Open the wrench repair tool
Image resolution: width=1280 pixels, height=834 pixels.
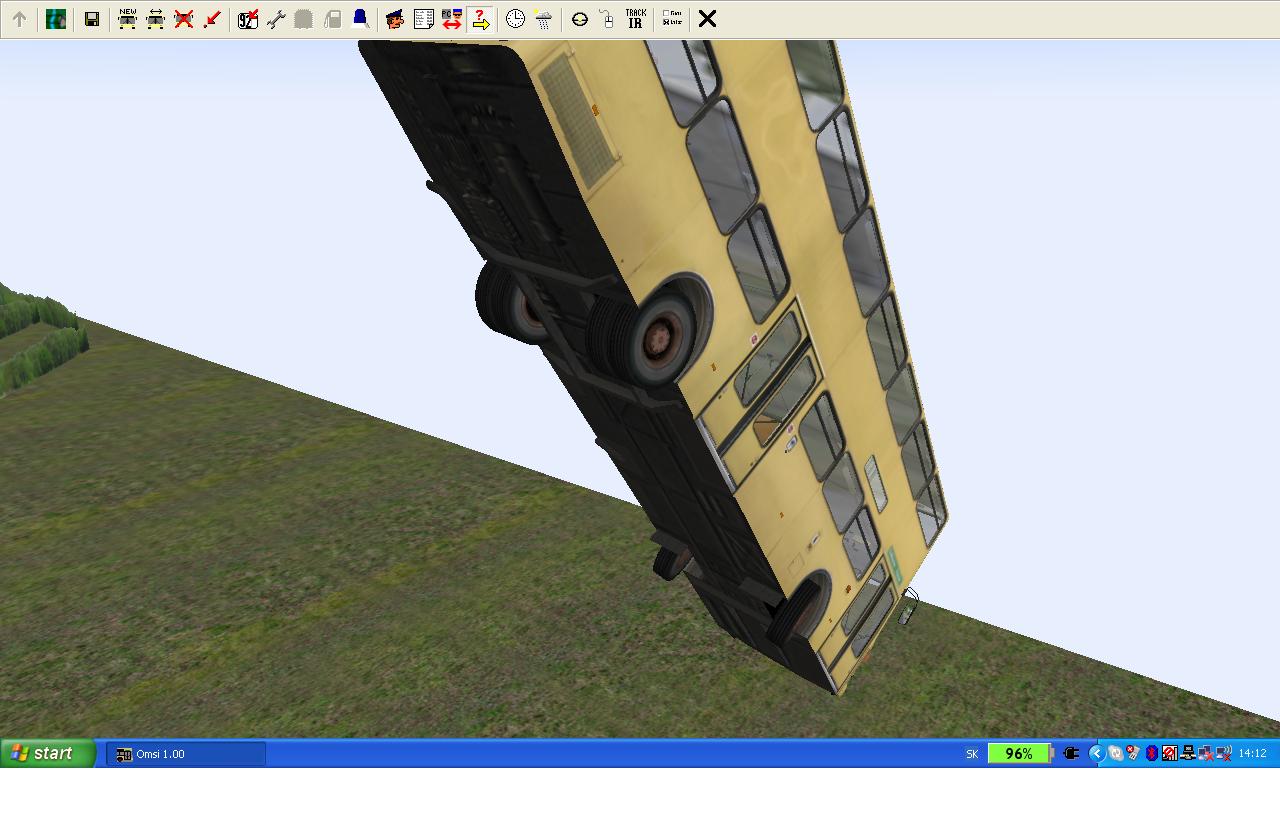(276, 19)
